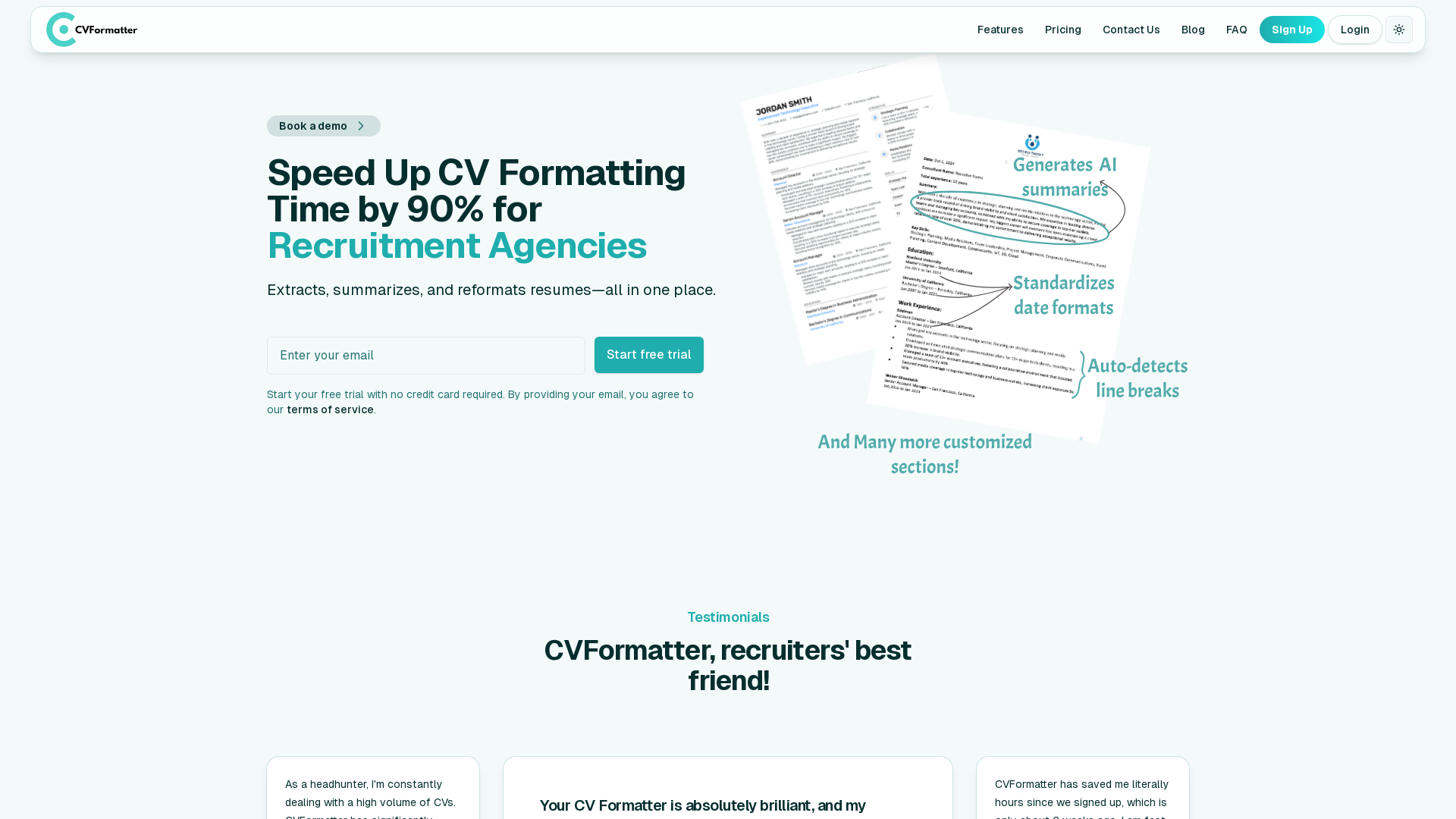Select the Contact Us menu item
The height and width of the screenshot is (819, 1456).
(1131, 29)
